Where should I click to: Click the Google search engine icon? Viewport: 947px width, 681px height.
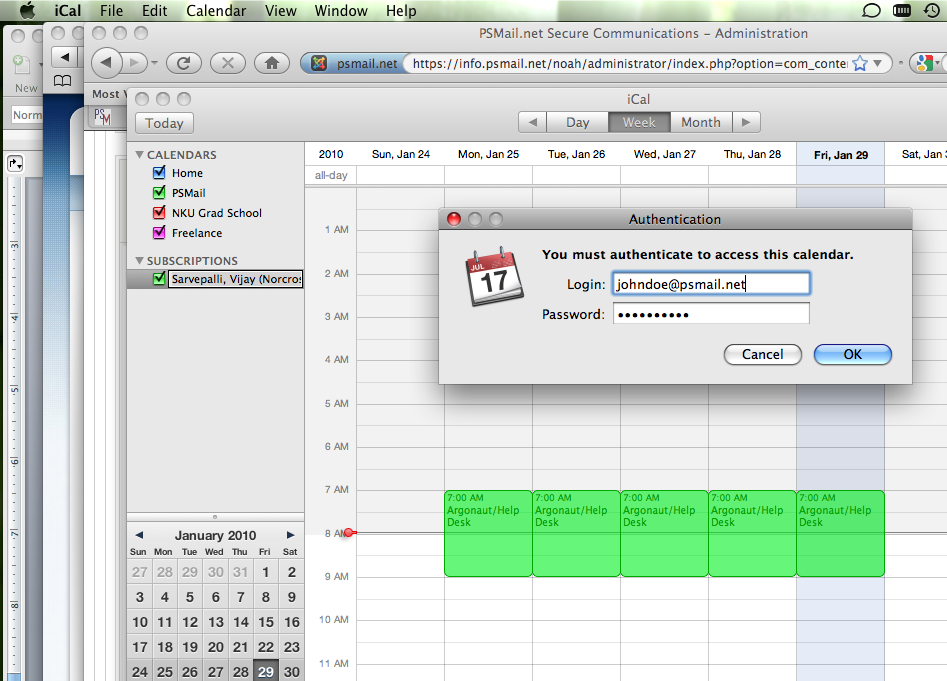924,63
